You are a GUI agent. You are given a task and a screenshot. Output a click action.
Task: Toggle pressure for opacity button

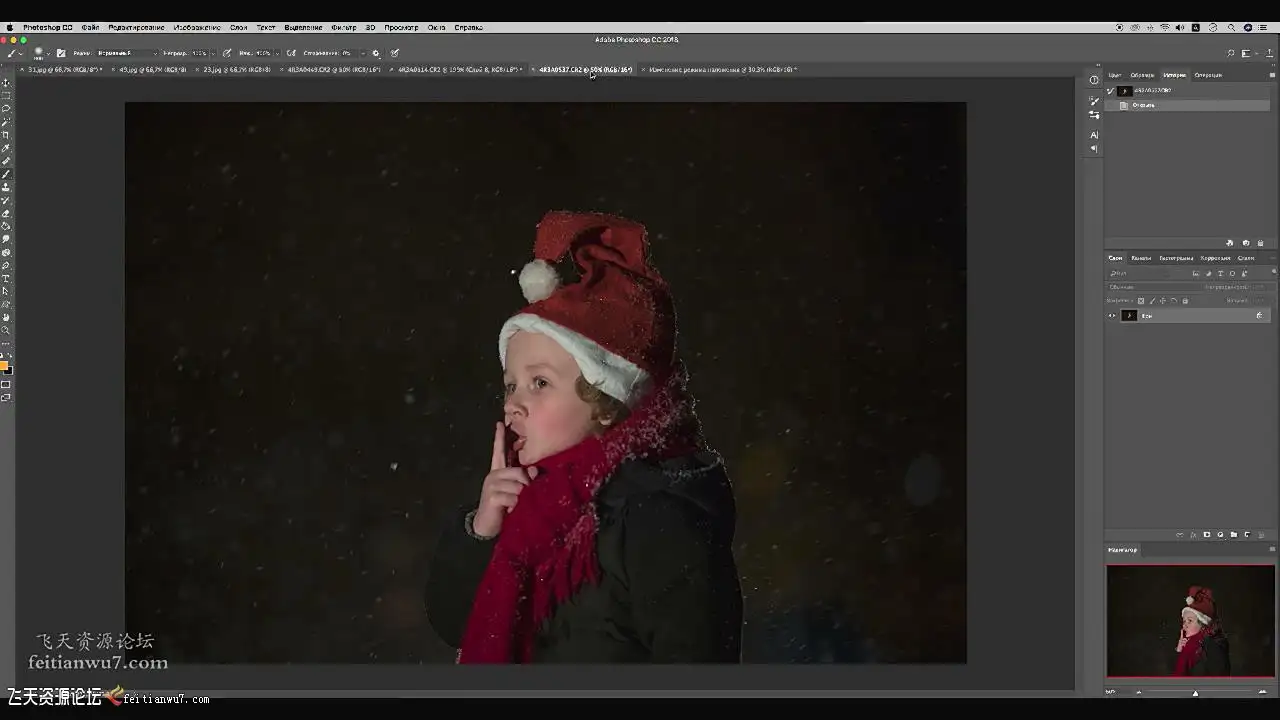[x=227, y=53]
